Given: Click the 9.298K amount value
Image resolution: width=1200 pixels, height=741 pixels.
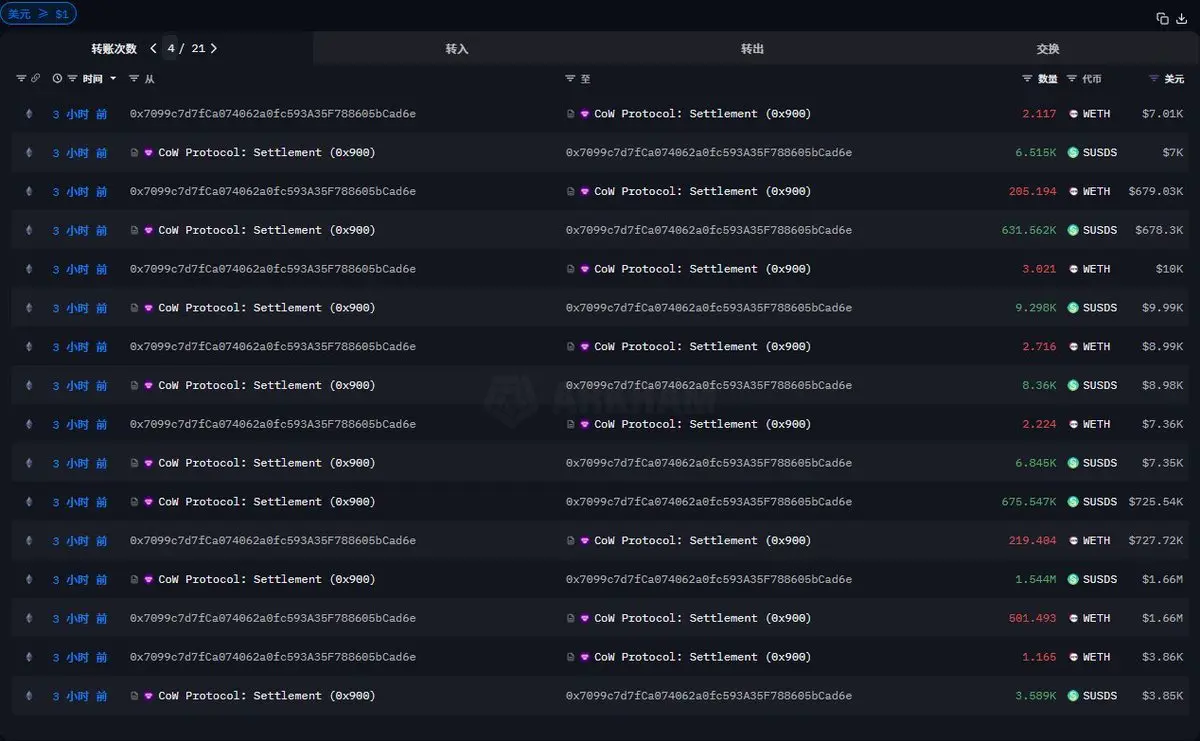Looking at the screenshot, I should (x=1036, y=308).
